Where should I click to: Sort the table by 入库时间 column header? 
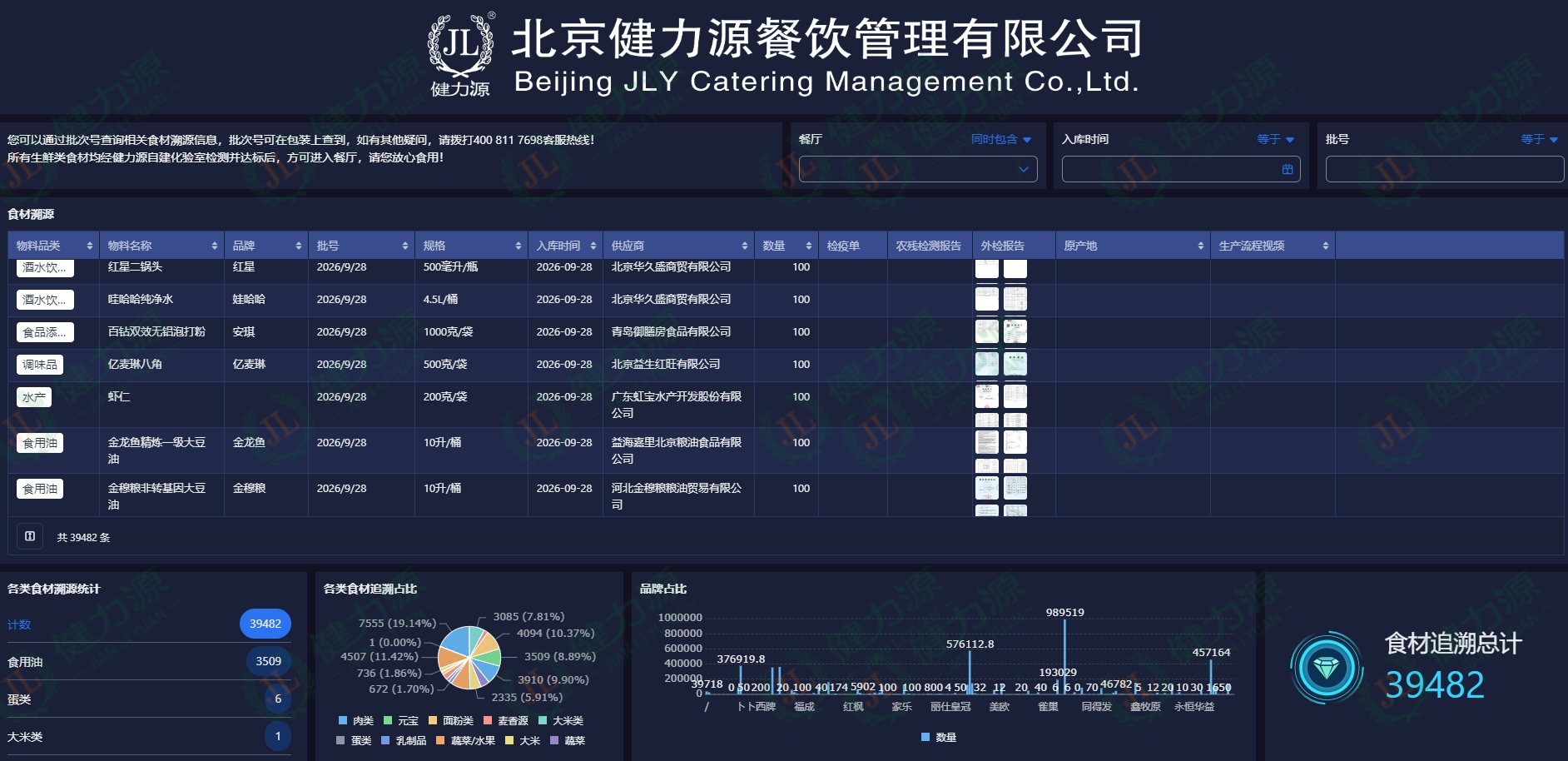(x=593, y=246)
